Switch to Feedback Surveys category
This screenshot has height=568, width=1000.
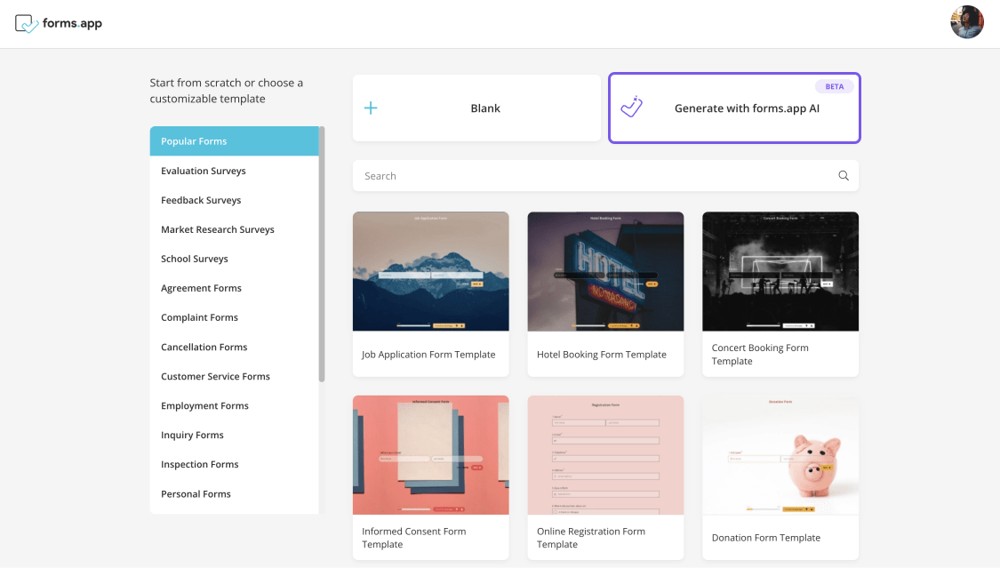201,200
